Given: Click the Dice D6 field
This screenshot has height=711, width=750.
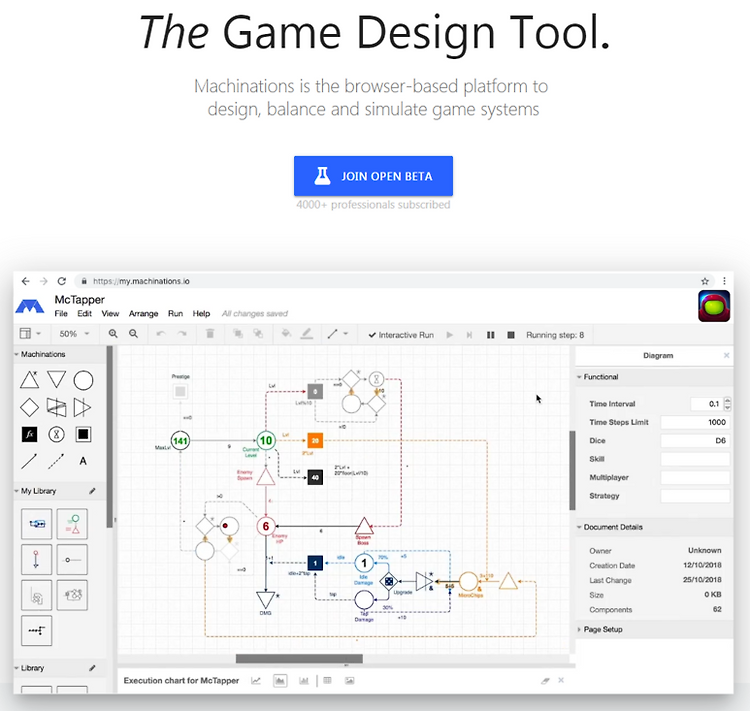Looking at the screenshot, I should pyautogui.click(x=695, y=441).
